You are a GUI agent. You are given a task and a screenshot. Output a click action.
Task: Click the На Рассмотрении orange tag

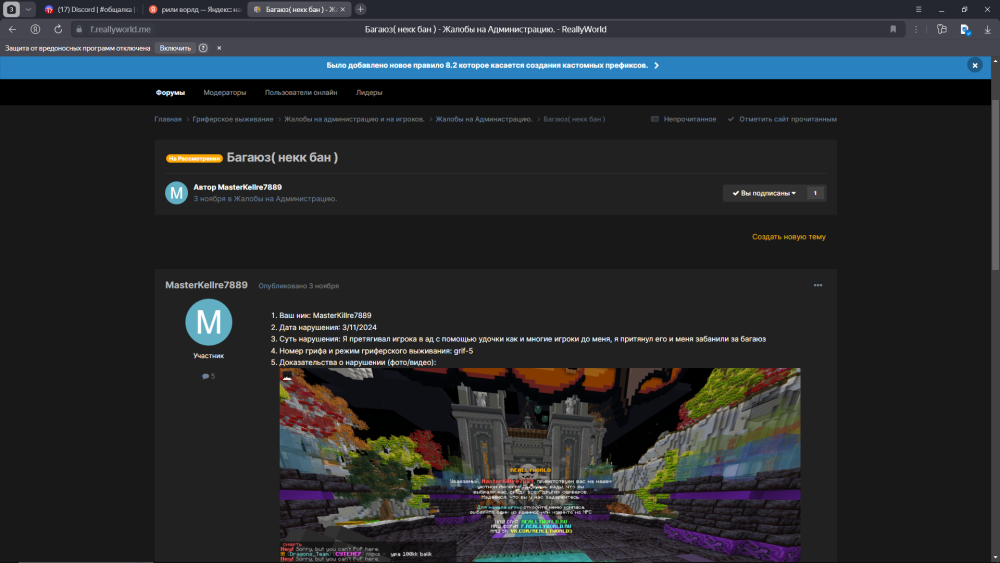(194, 158)
